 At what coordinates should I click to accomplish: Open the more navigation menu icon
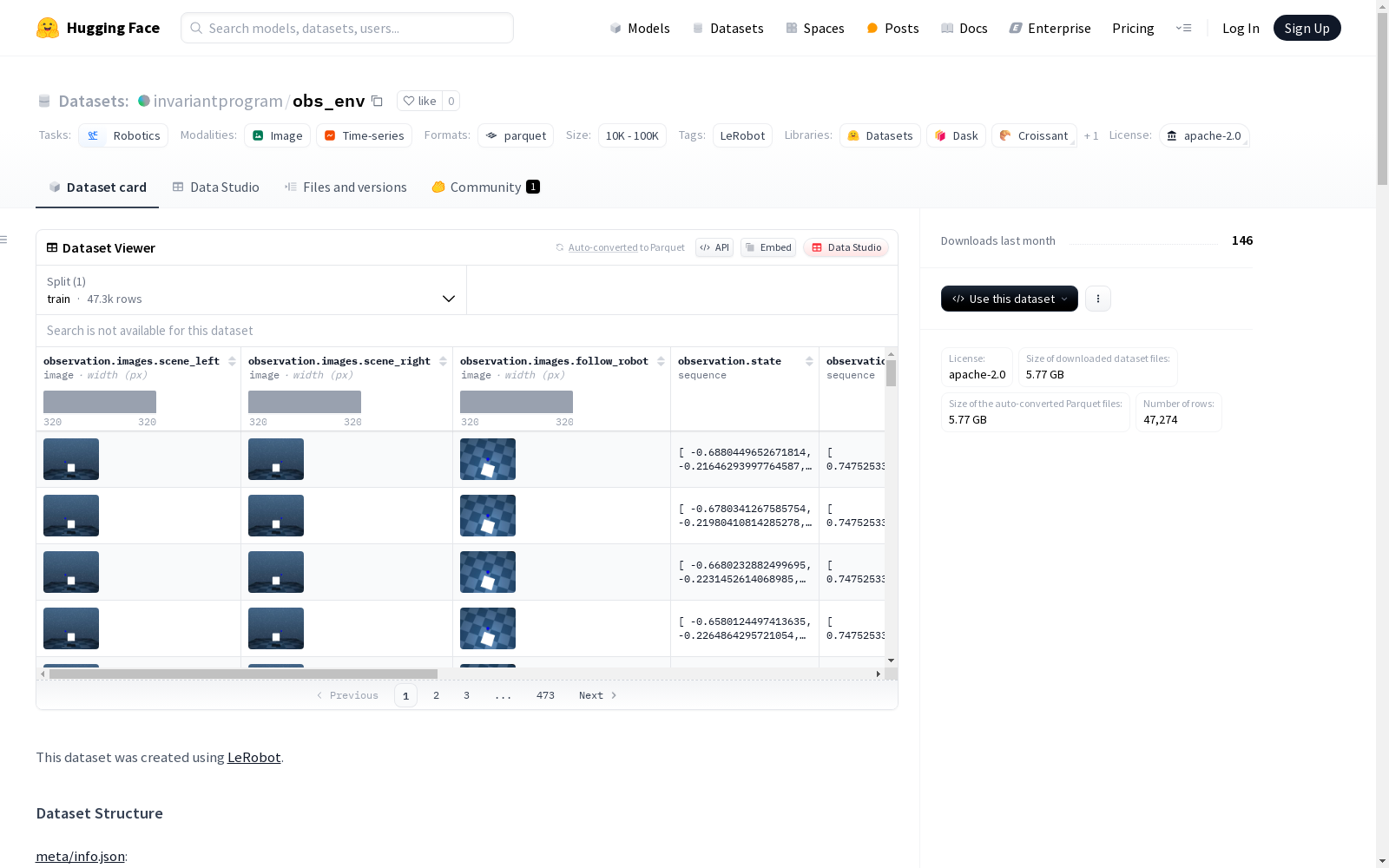click(1183, 28)
